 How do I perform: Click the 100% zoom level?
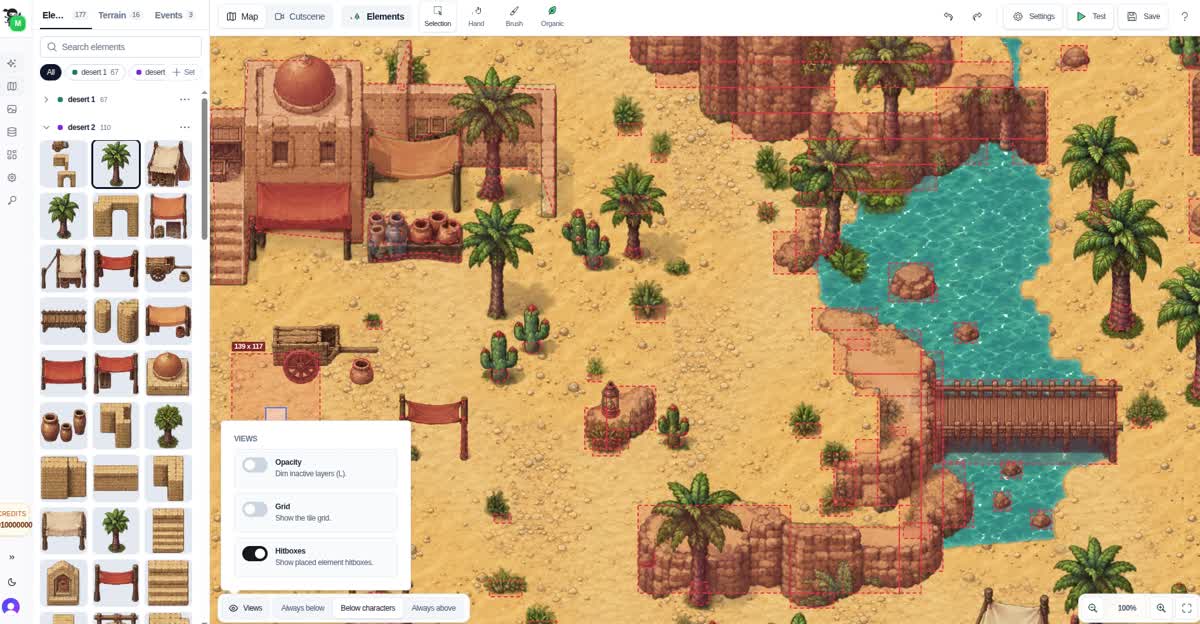[x=1127, y=608]
